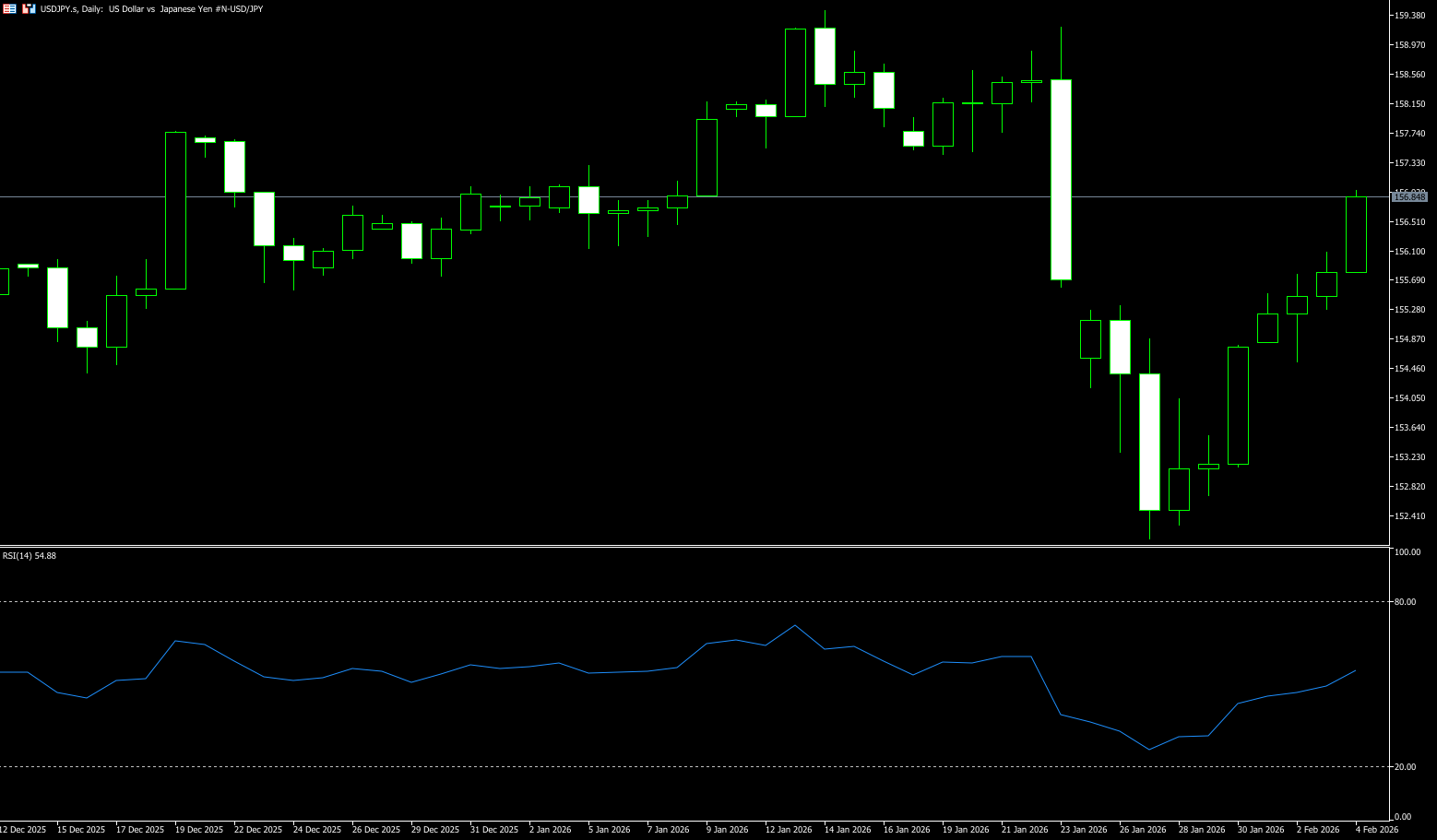The width and height of the screenshot is (1437, 840).
Task: Select the latest candle on 4 Feb 2026
Action: pyautogui.click(x=1356, y=234)
